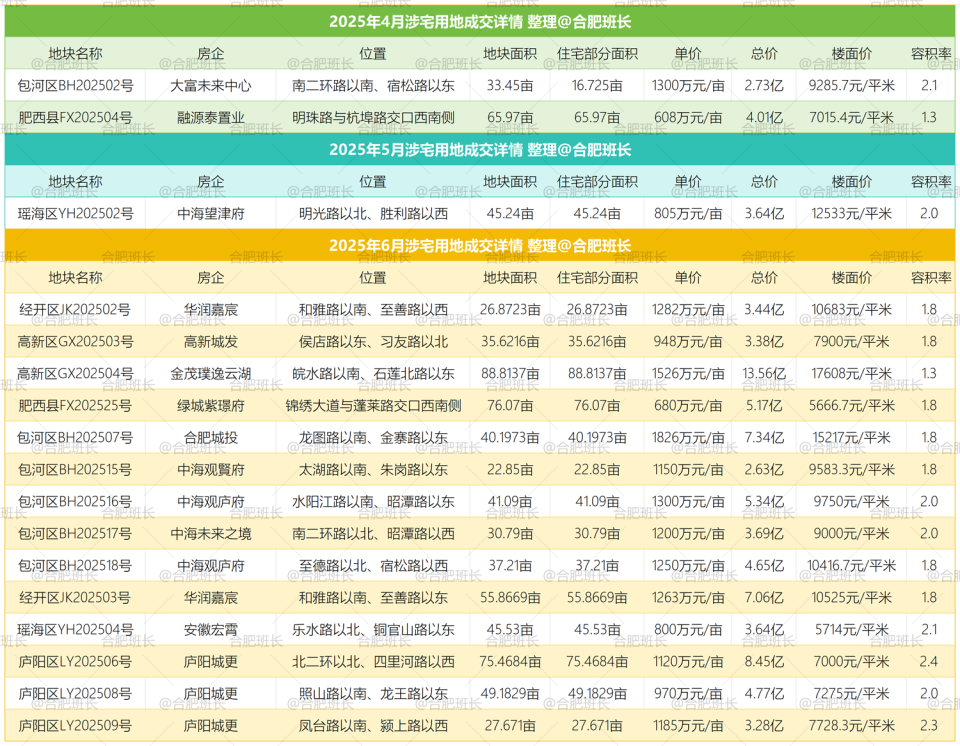Image resolution: width=960 pixels, height=746 pixels.
Task: Click location 凤台路以南、颍上路以西
Action: click(x=373, y=726)
